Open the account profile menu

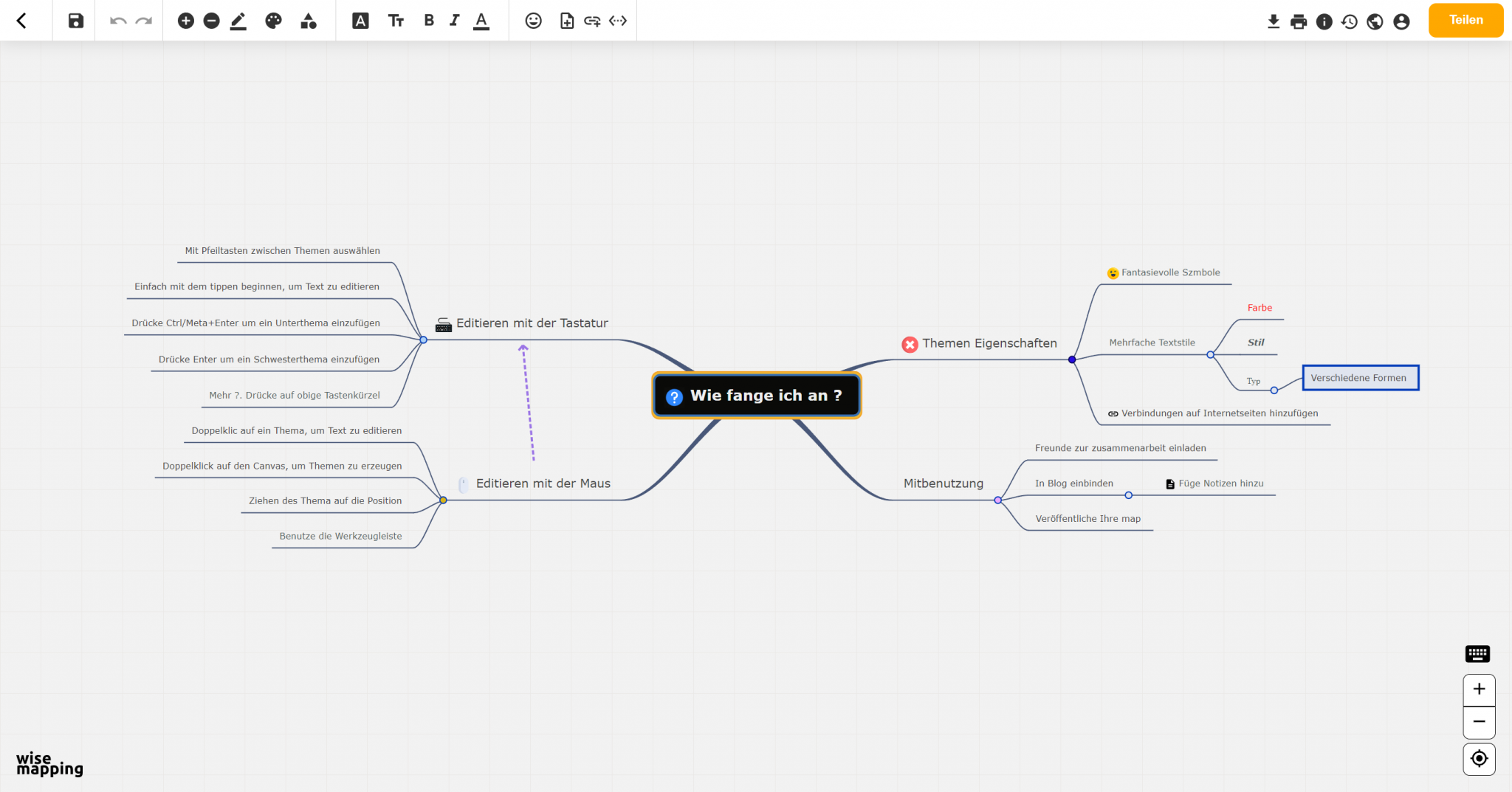click(1401, 21)
